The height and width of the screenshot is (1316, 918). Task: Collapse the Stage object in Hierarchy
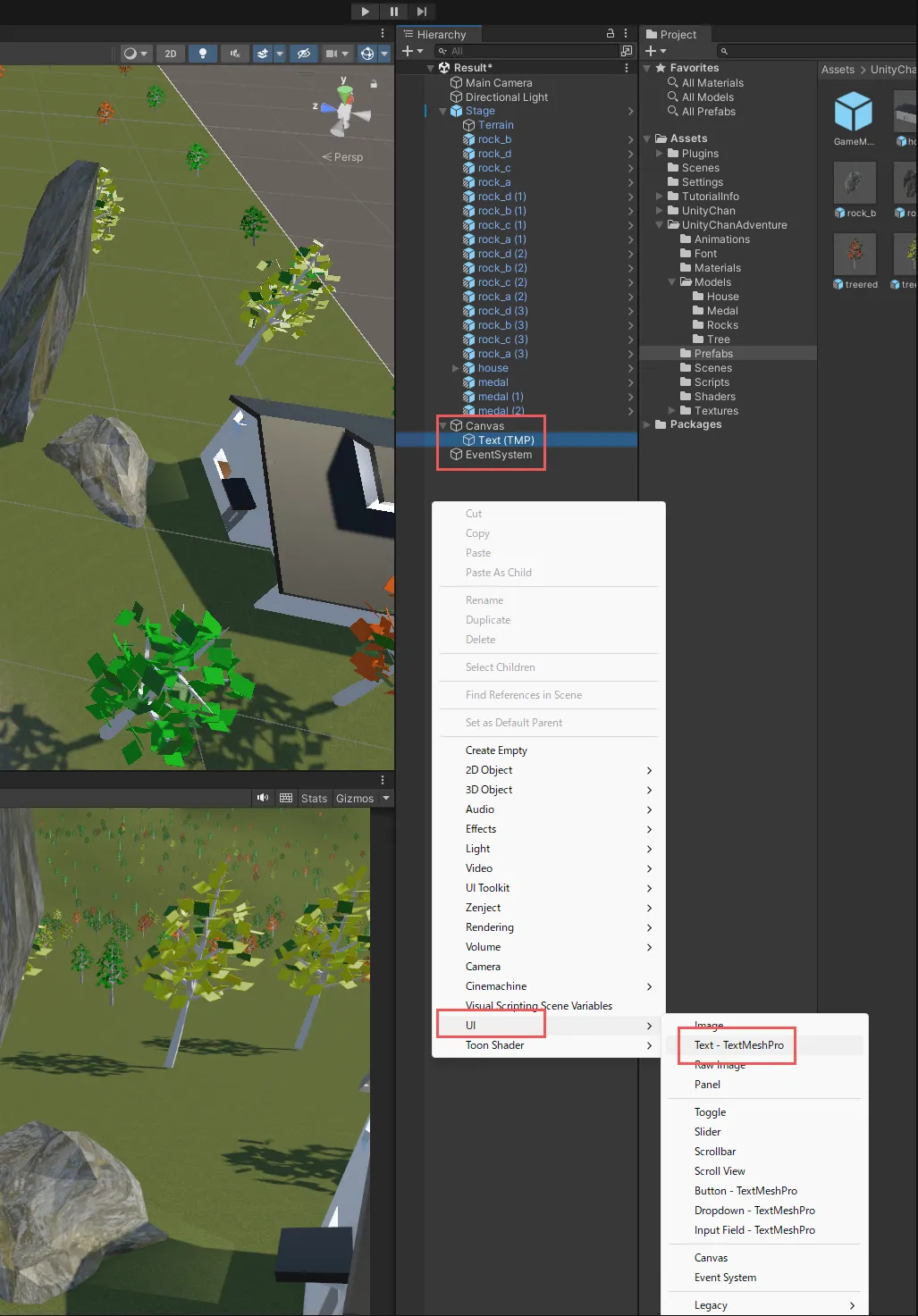tap(443, 112)
